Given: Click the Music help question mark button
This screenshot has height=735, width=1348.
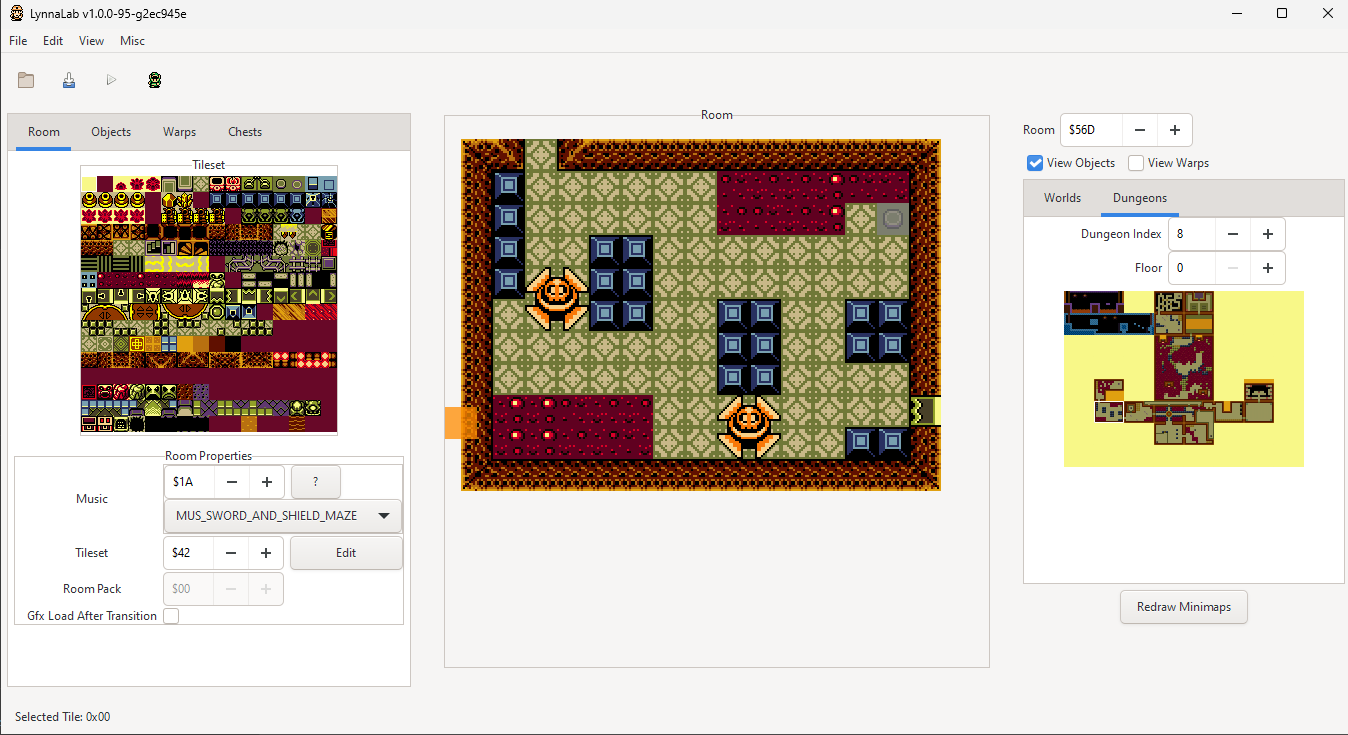Looking at the screenshot, I should pyautogui.click(x=316, y=482).
